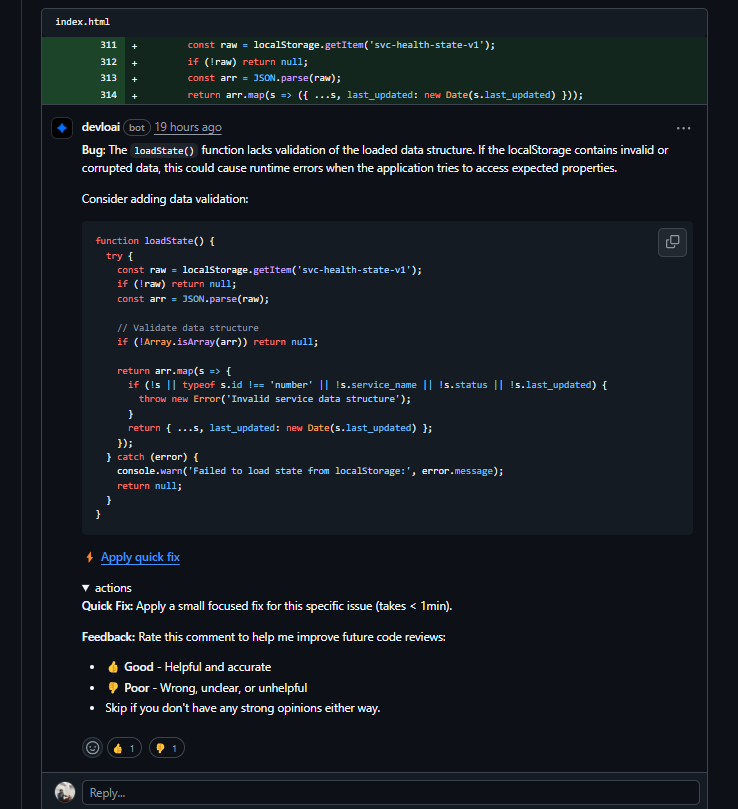Click the index.html file name header
738x809 pixels.
(x=83, y=21)
